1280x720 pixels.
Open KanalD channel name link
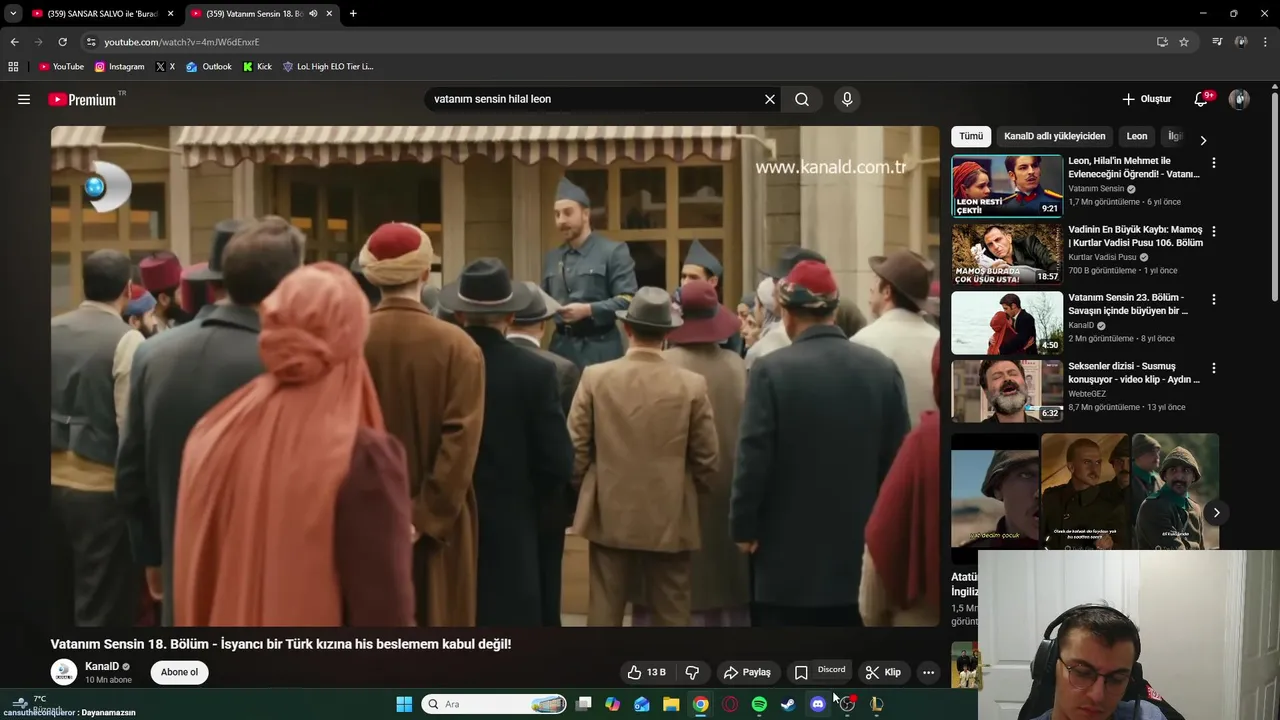point(102,666)
